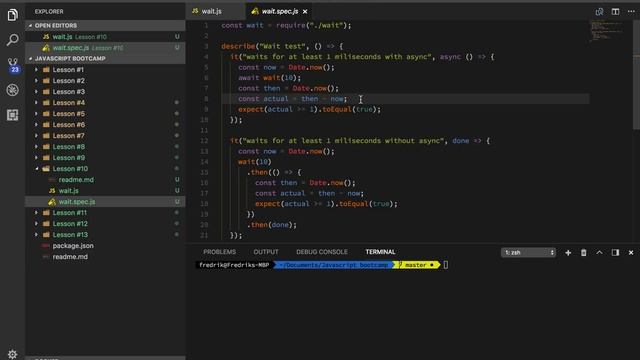Select wait.js under Open Editors
640x360 pixels.
pos(105,37)
